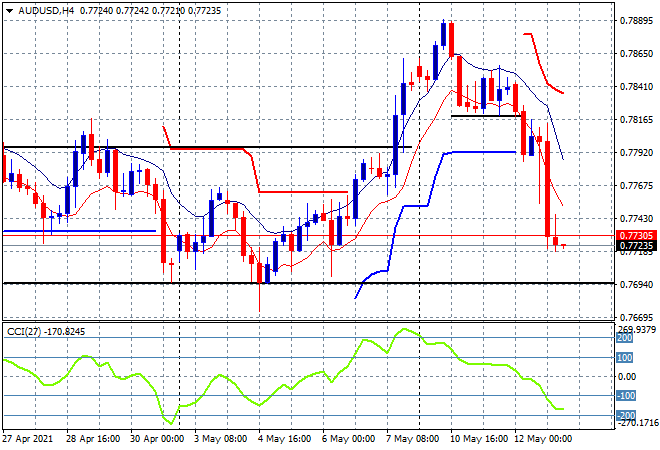This screenshot has height=450, width=660.
Task: Click the CCI -200 level label
Action: tap(626, 415)
